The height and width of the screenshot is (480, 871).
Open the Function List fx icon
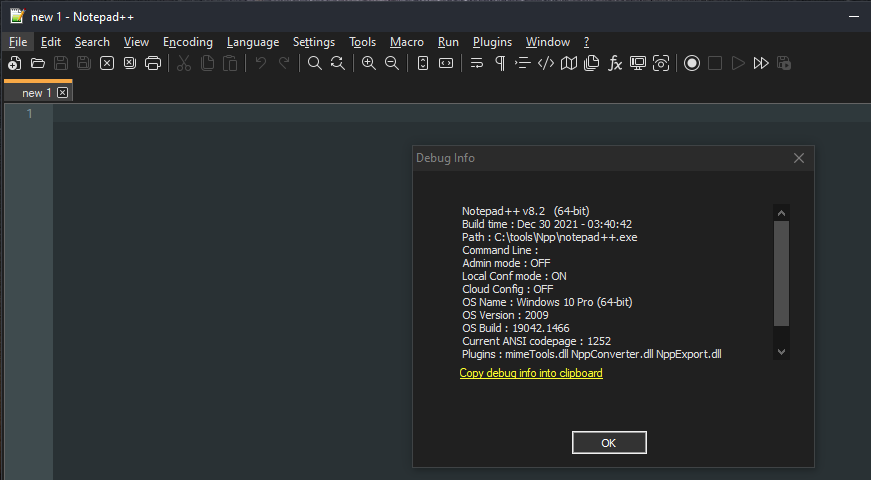615,63
